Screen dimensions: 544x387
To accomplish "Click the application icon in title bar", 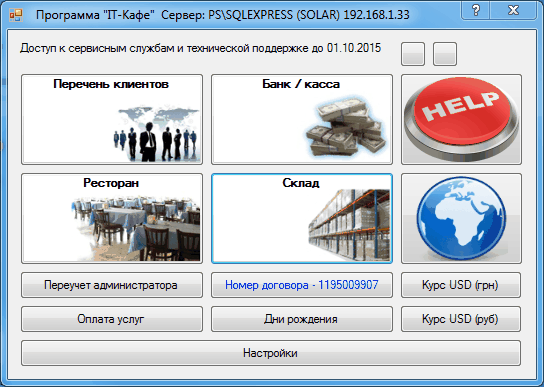I will click(x=16, y=15).
